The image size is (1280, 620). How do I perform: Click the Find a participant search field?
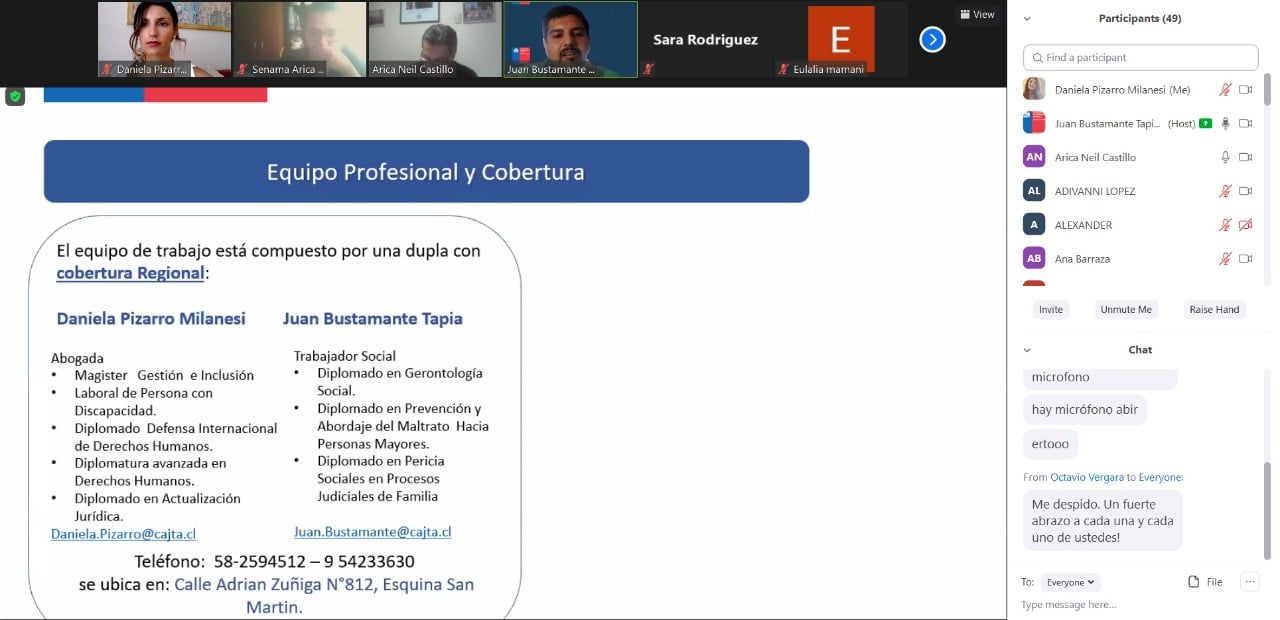click(x=1140, y=58)
